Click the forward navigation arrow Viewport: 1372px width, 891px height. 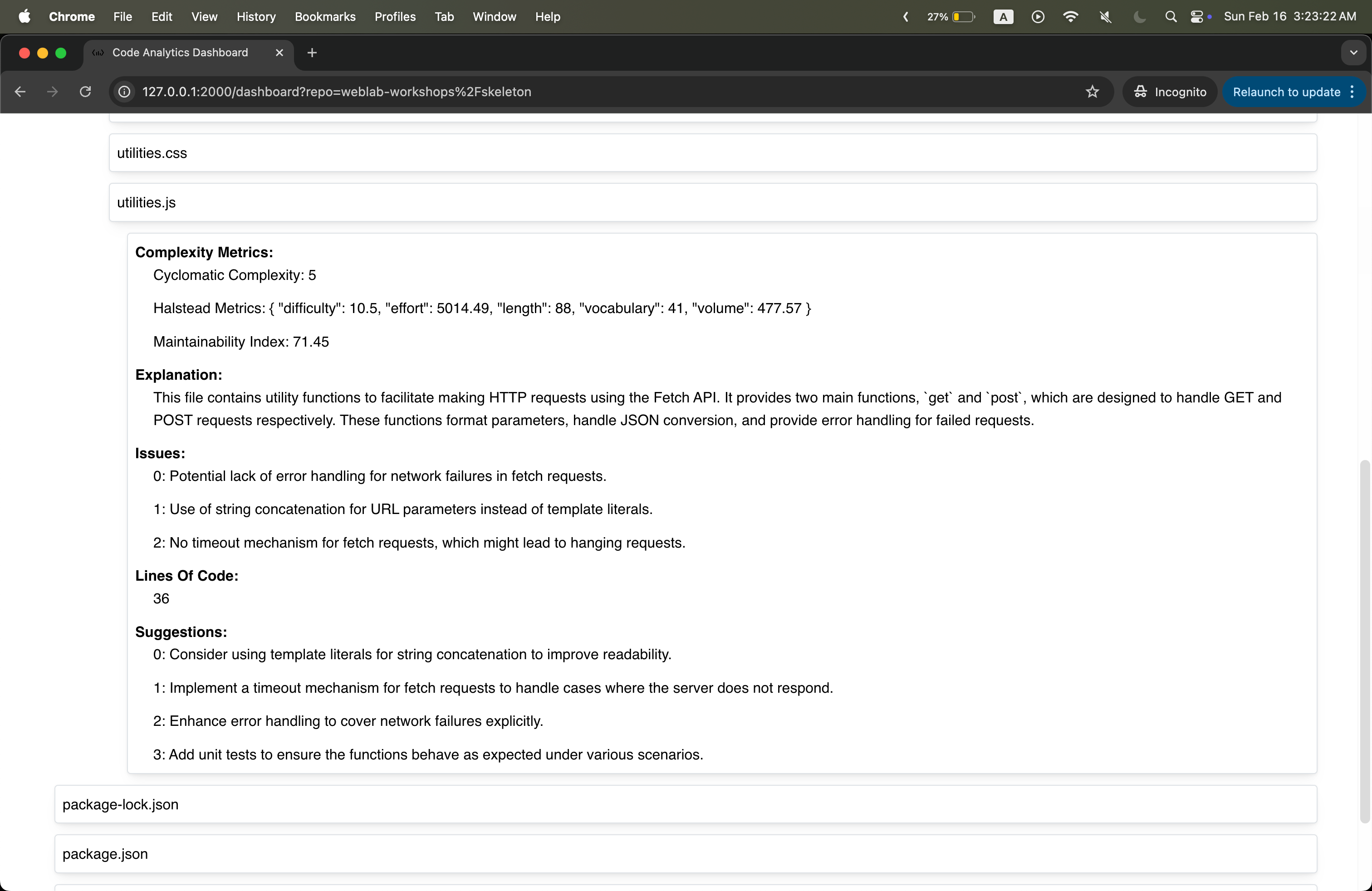(x=52, y=92)
